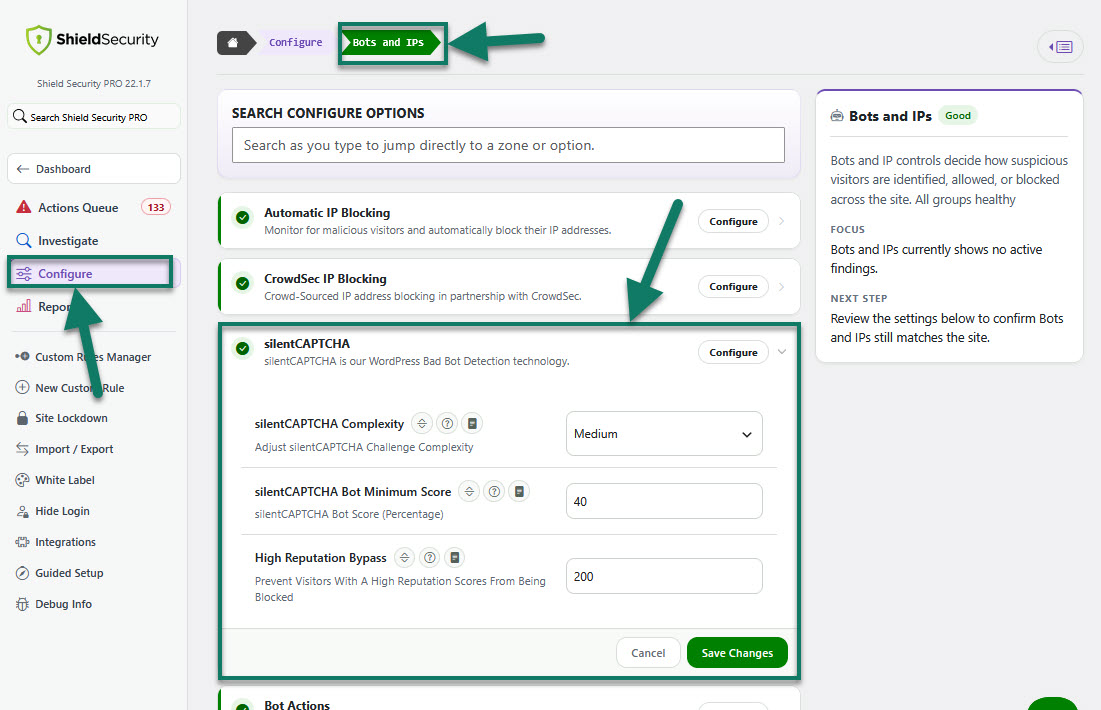The width and height of the screenshot is (1101, 710).
Task: Click the ShieldSecurity logo
Action: (92, 39)
